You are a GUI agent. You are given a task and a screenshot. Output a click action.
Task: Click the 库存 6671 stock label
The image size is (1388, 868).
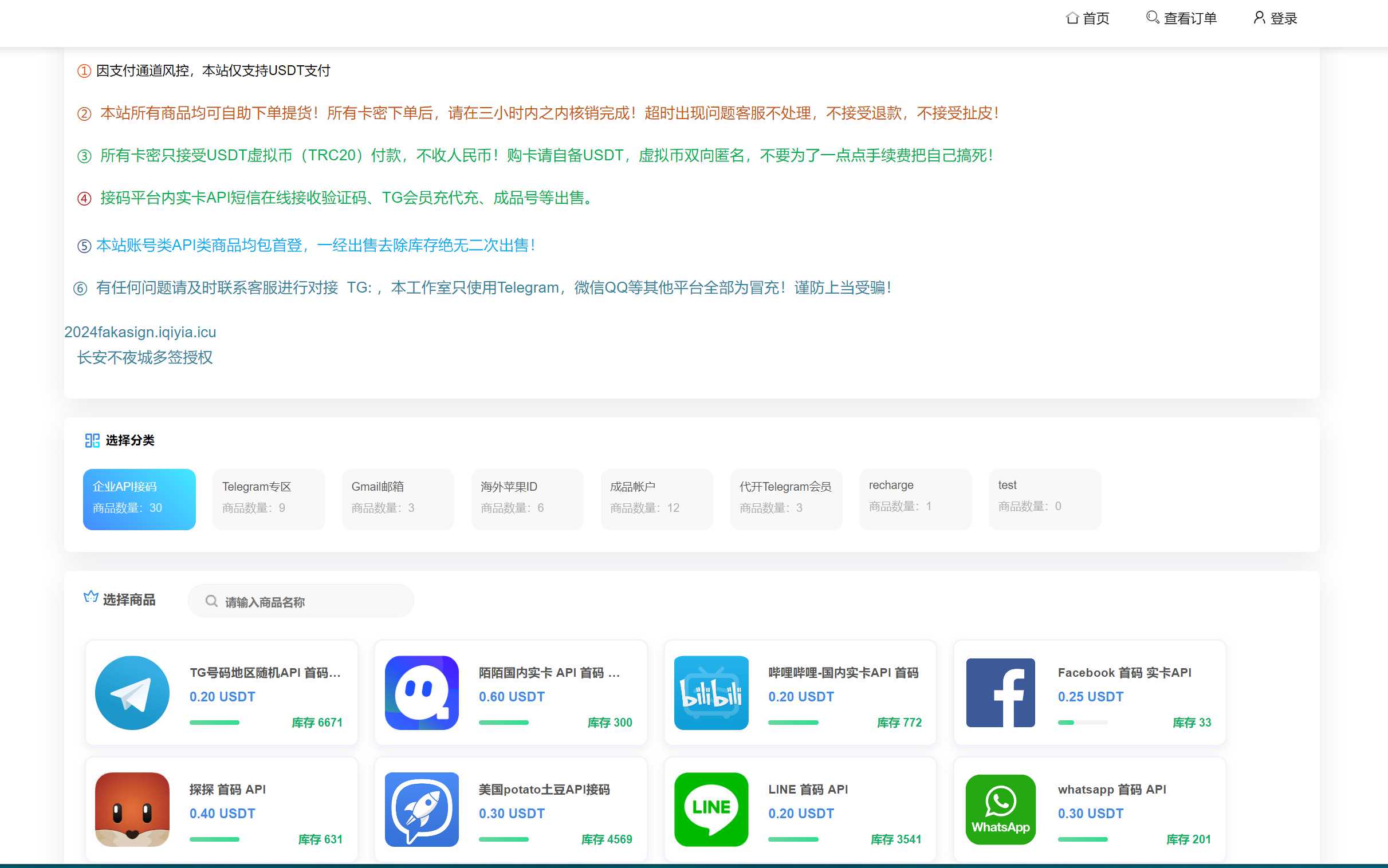pyautogui.click(x=317, y=722)
